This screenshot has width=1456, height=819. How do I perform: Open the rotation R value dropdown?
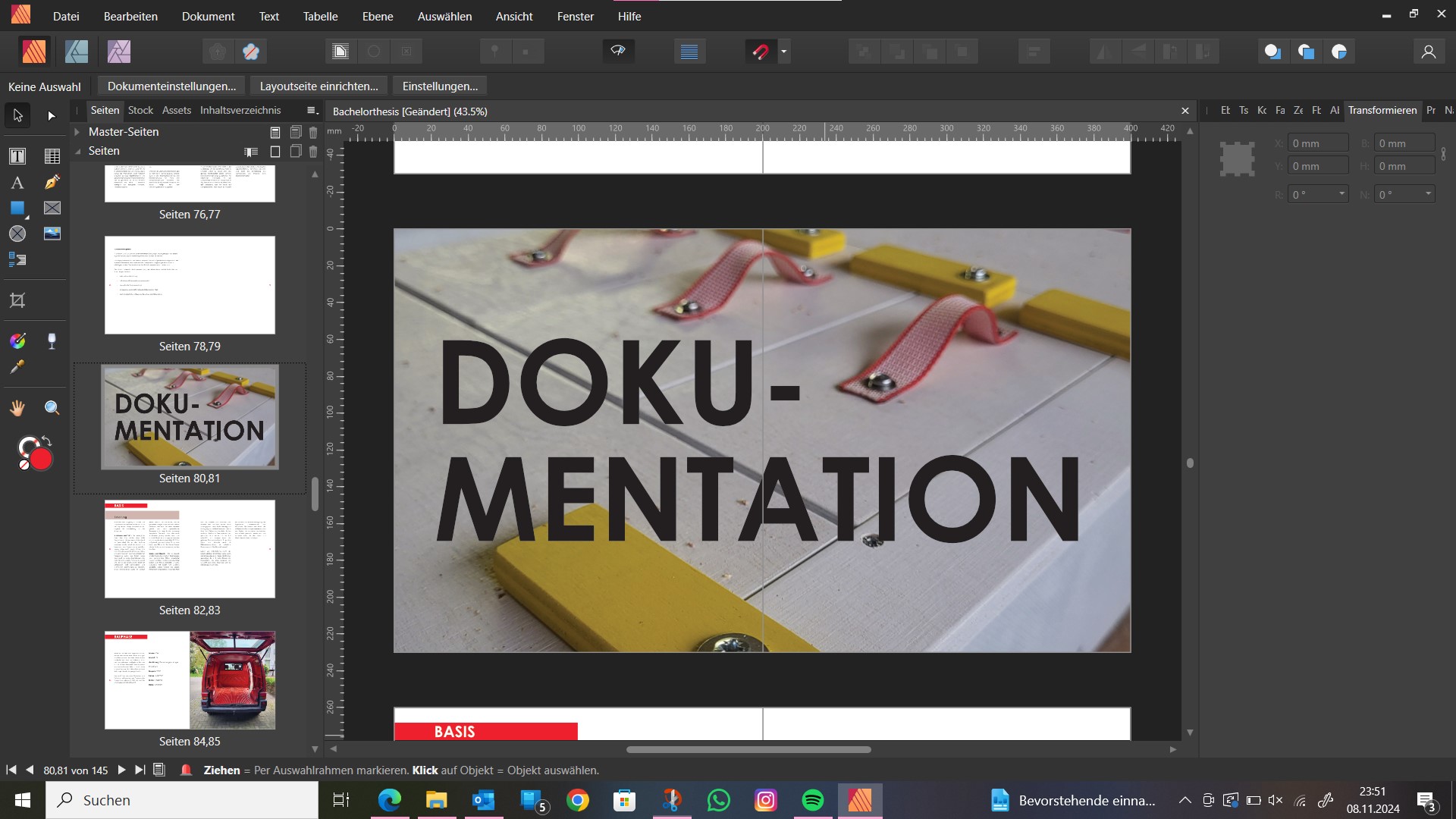1341,194
